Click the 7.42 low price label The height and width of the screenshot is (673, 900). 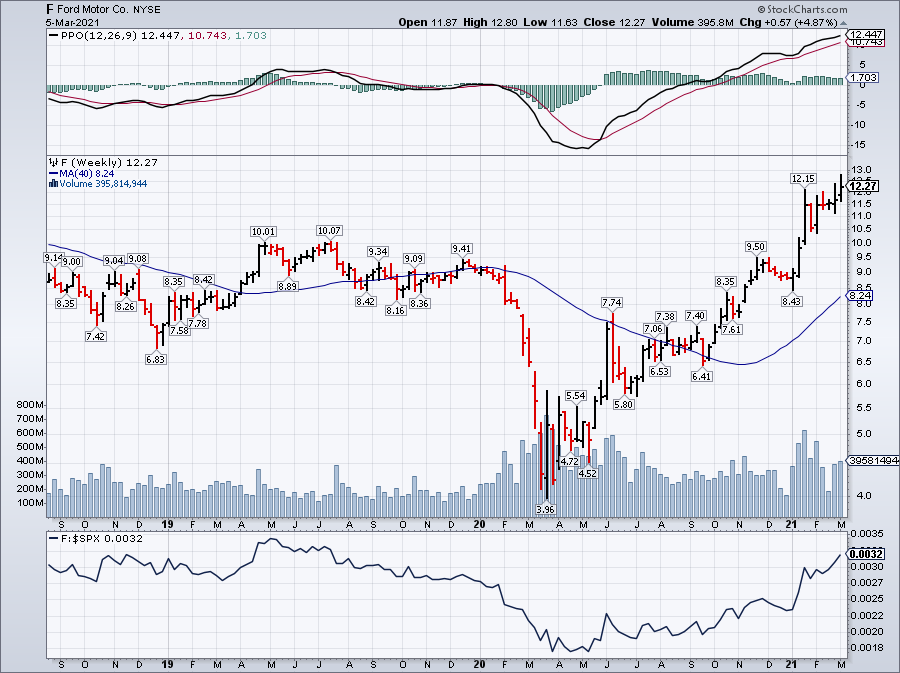95,337
